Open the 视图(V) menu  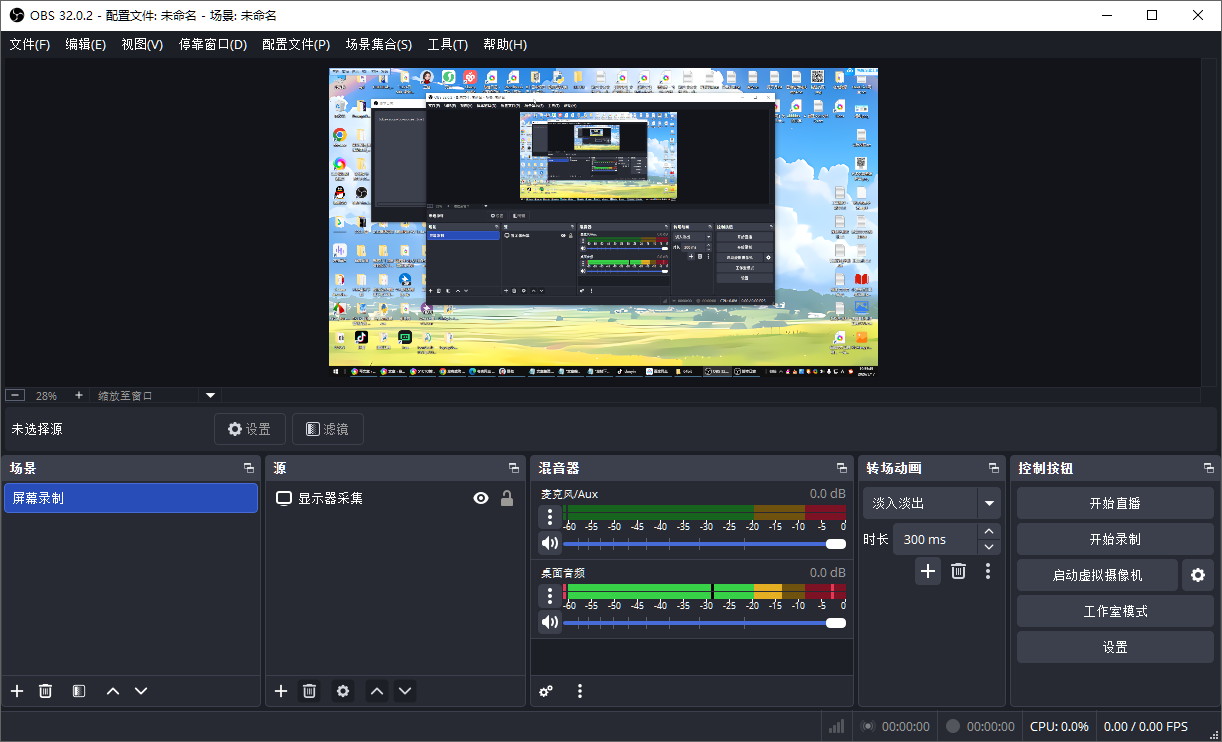pyautogui.click(x=142, y=44)
